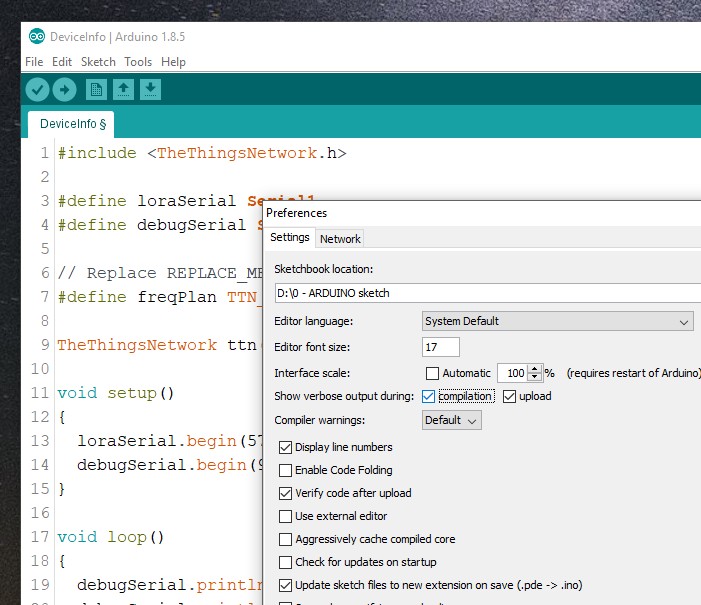This screenshot has height=605, width=701.
Task: Click the Sketchbook location field
Action: pos(488,293)
